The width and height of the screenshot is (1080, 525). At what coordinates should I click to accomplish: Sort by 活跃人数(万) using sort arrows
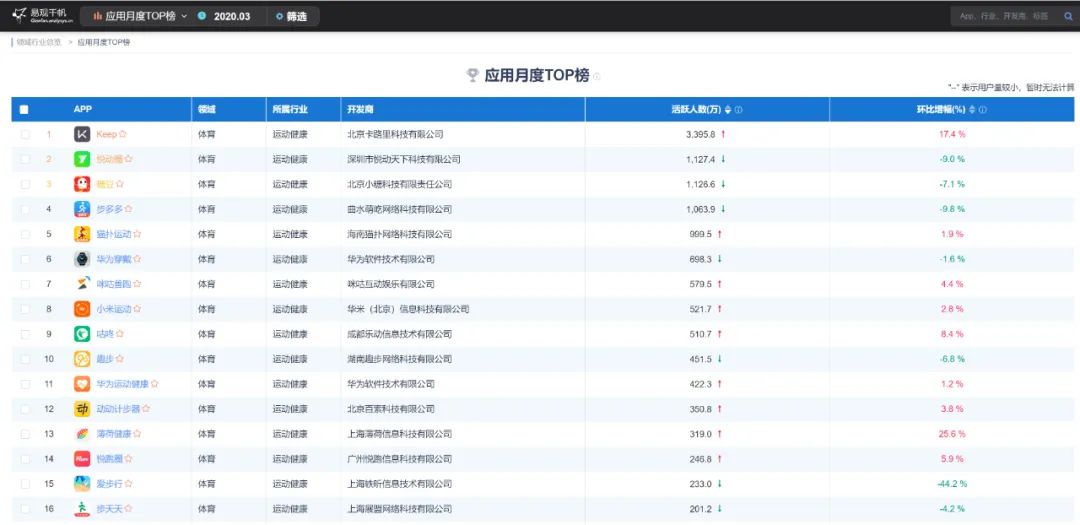click(x=728, y=110)
